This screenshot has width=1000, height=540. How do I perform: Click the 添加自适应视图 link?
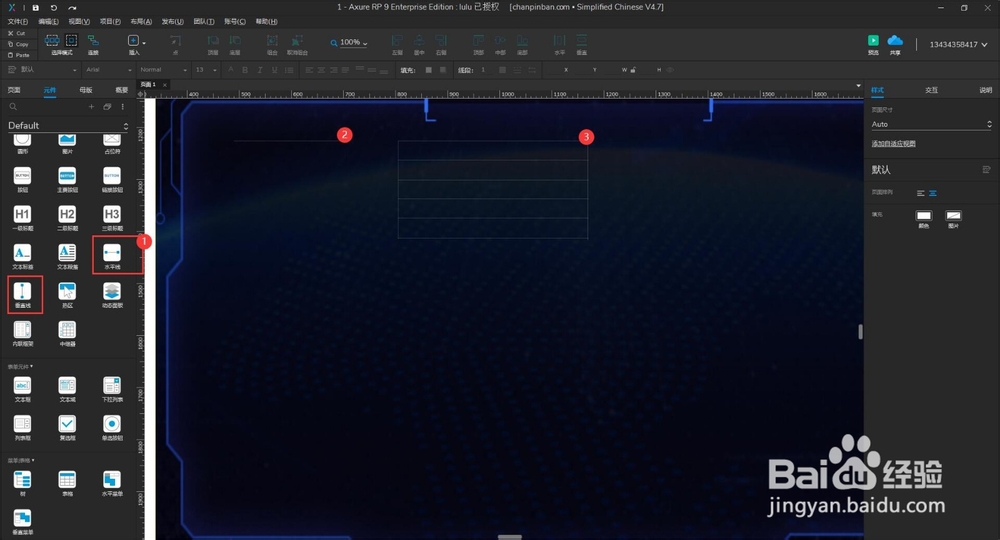[893, 143]
